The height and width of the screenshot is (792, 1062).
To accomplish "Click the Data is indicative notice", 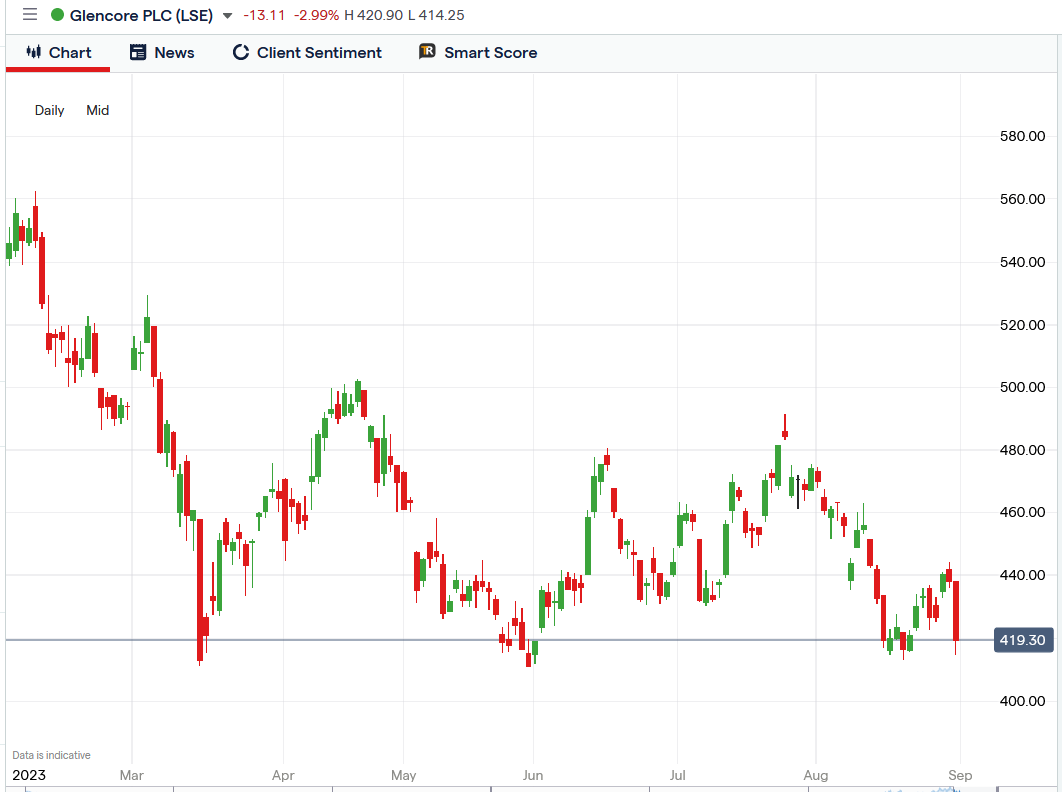I will (x=51, y=755).
